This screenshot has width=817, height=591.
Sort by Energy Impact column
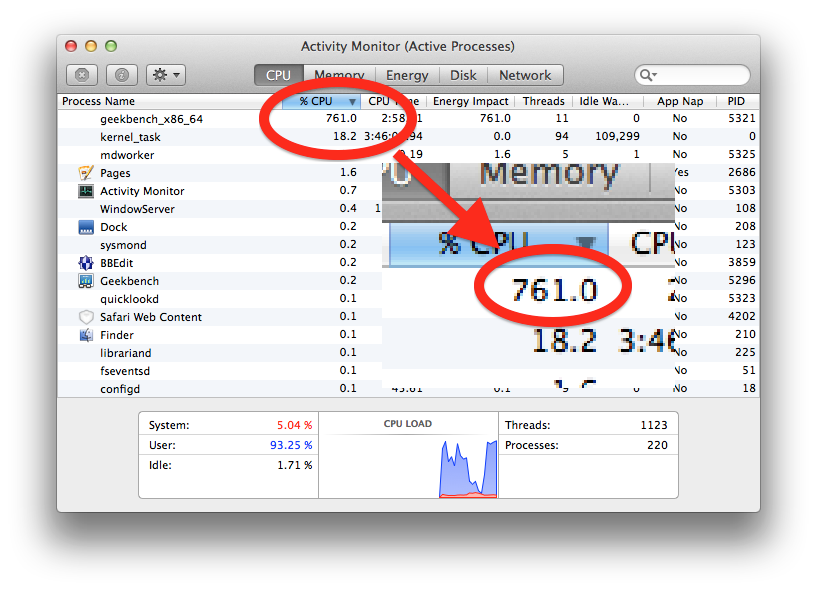click(471, 101)
